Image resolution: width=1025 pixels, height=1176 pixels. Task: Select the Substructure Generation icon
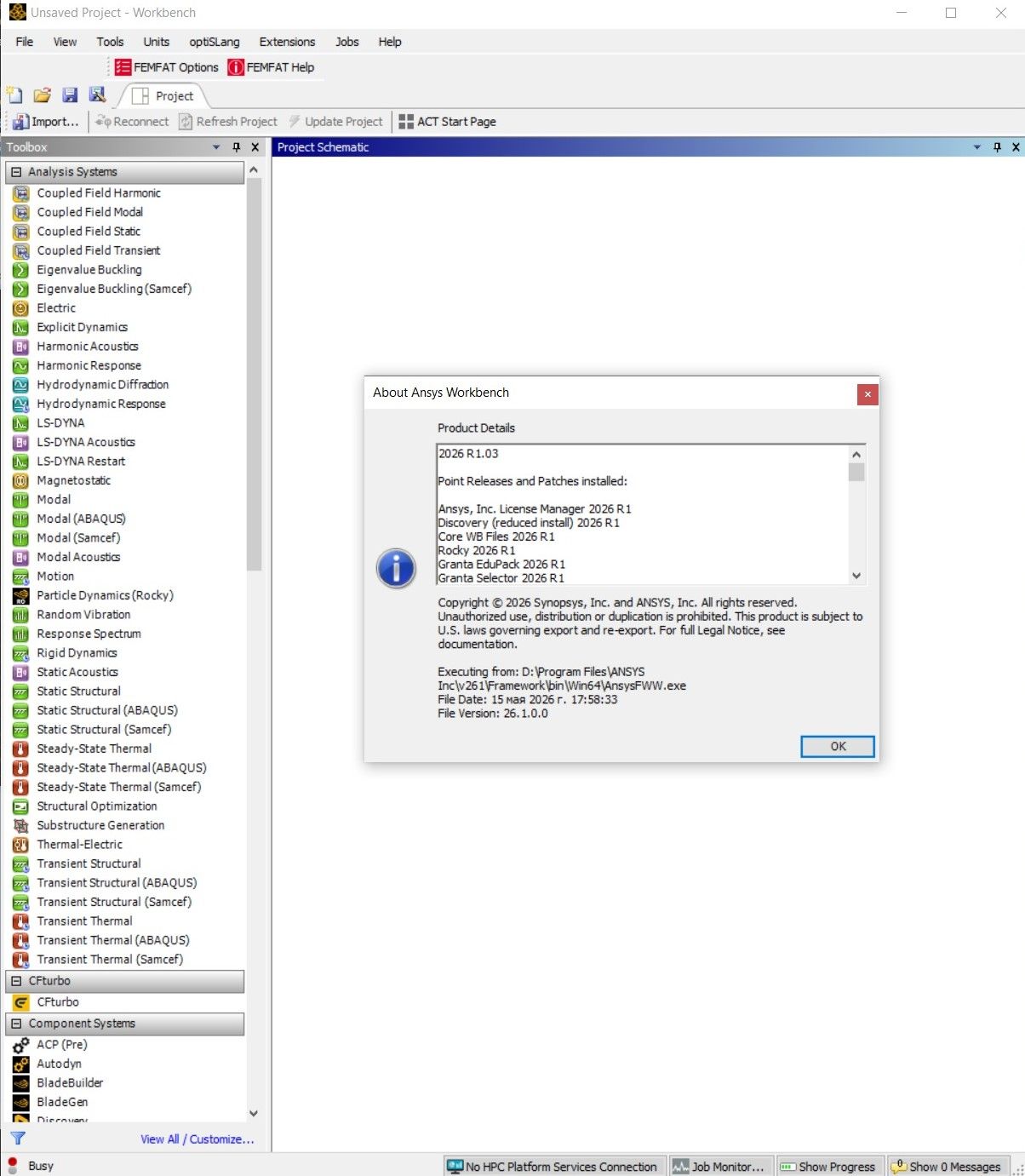pyautogui.click(x=21, y=825)
